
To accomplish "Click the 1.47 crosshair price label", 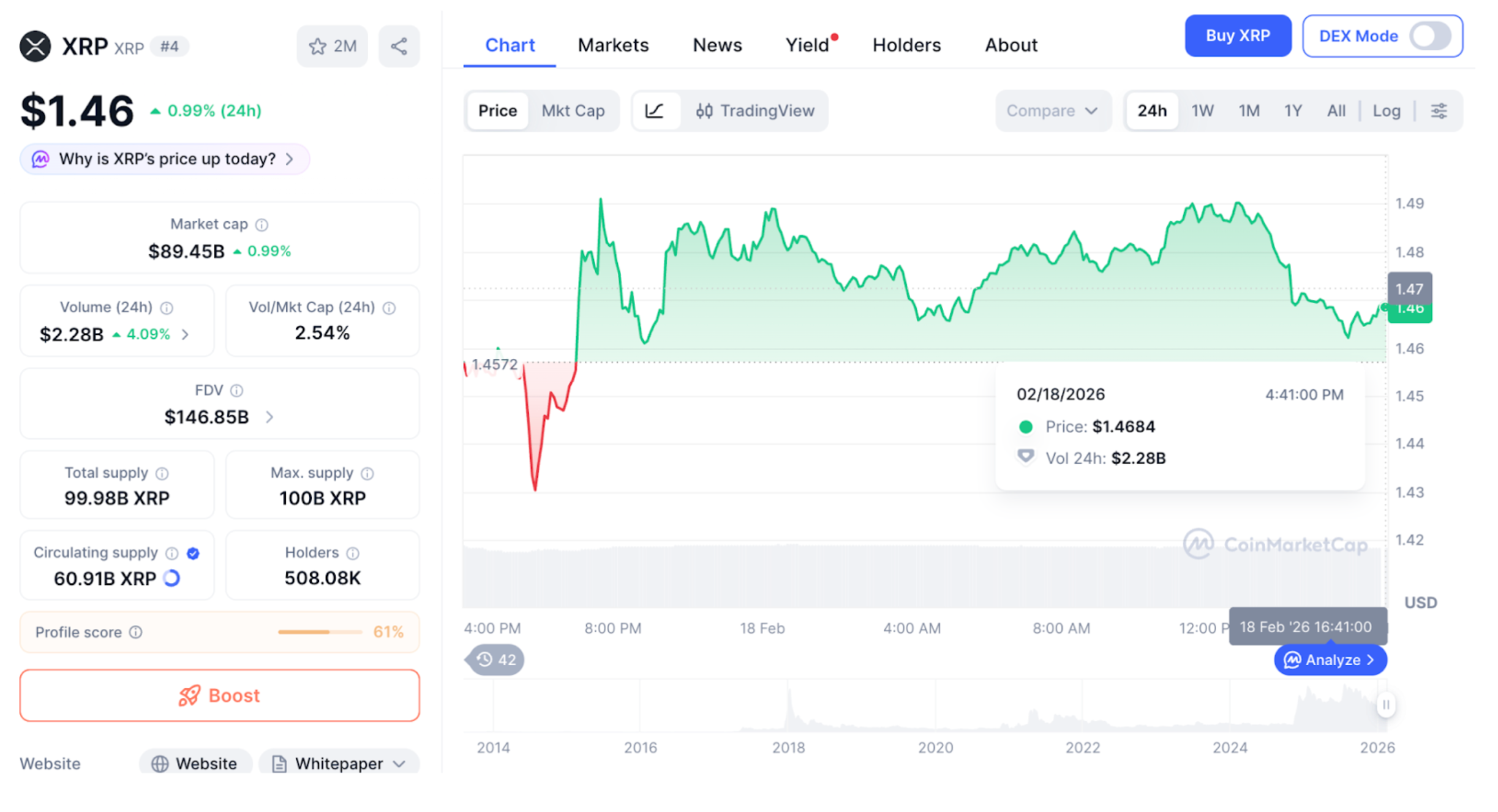I will [x=1409, y=288].
